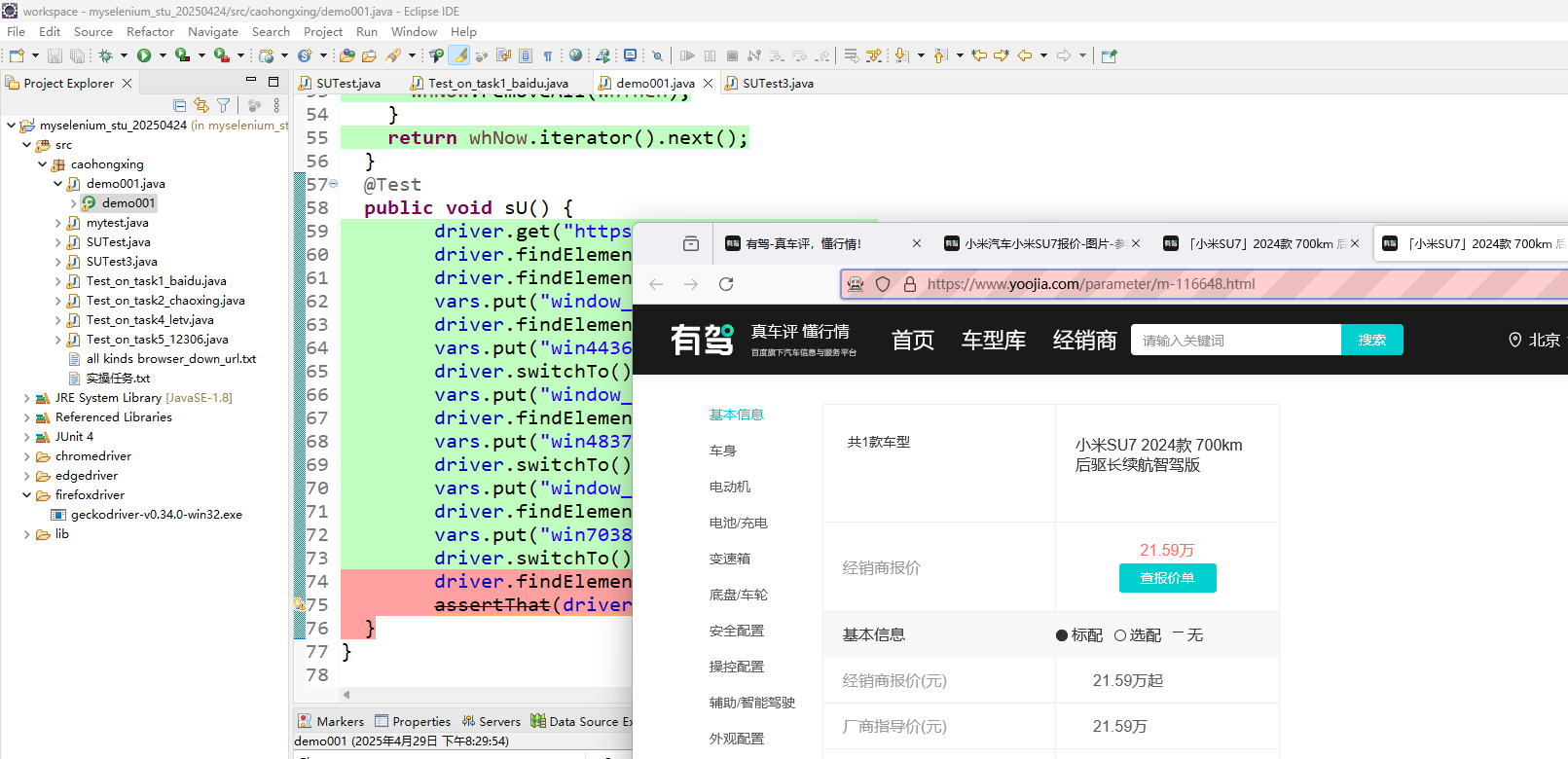Click Previous Annotation up-arrow icon
This screenshot has height=759, width=1568.
[x=940, y=55]
